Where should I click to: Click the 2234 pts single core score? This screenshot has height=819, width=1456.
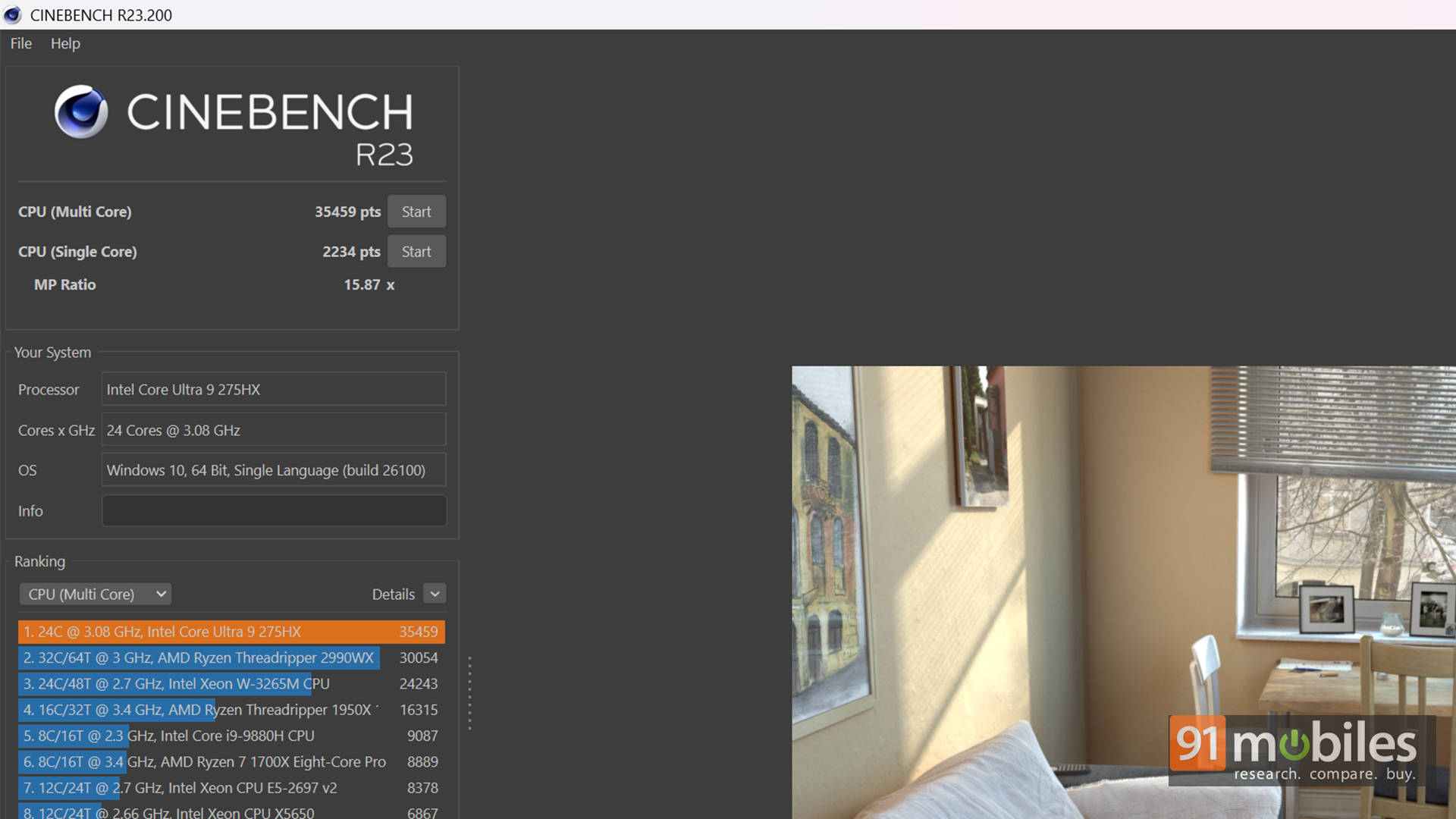[x=351, y=251]
